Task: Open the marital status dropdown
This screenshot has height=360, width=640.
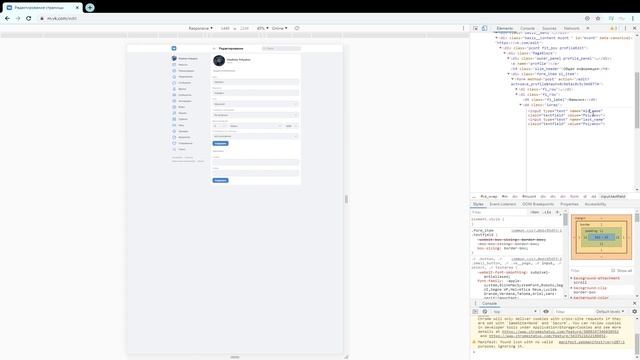Action: (x=256, y=115)
